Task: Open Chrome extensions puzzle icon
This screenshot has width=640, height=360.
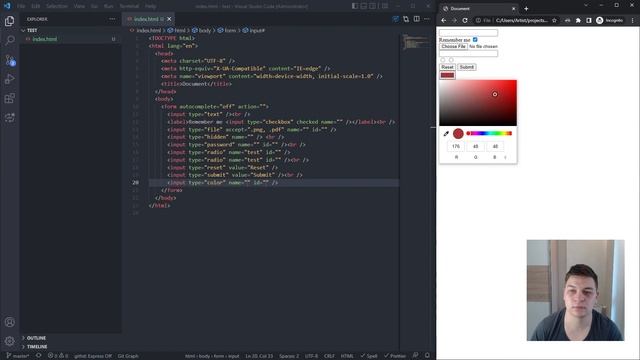Action: tap(578, 20)
